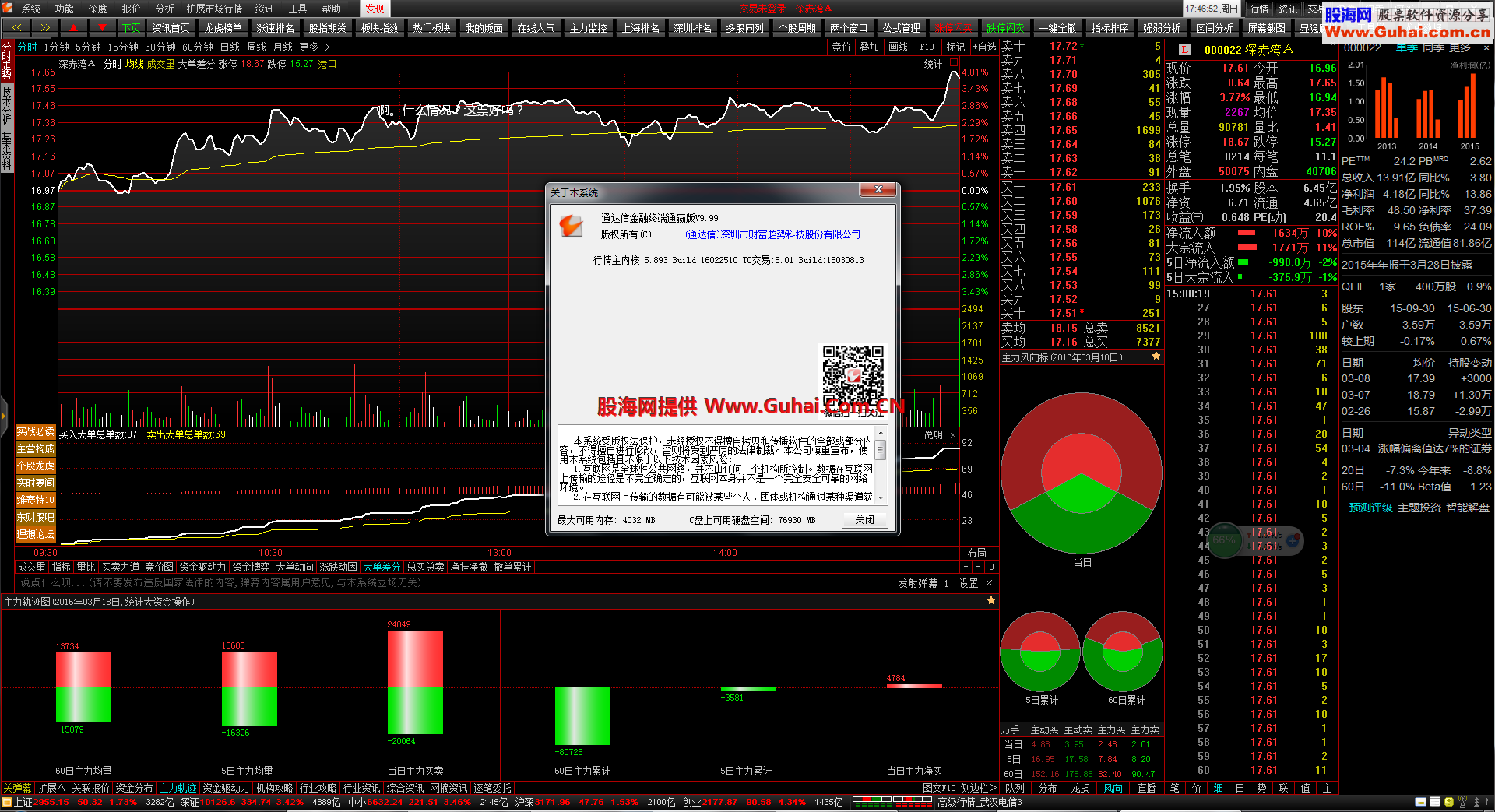Click the signal antenna icon in status bar
The width and height of the screenshot is (1495, 812).
(x=1463, y=803)
